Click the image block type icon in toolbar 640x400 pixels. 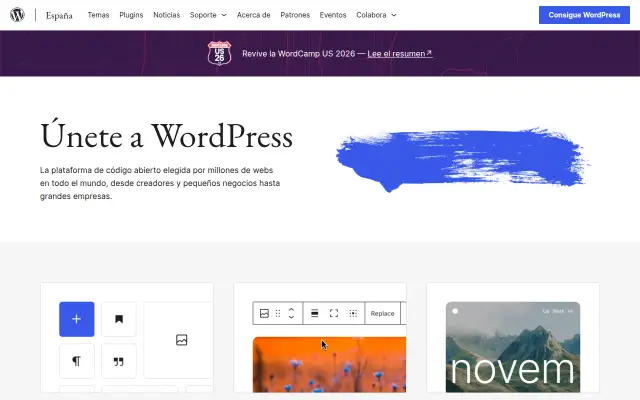264,313
